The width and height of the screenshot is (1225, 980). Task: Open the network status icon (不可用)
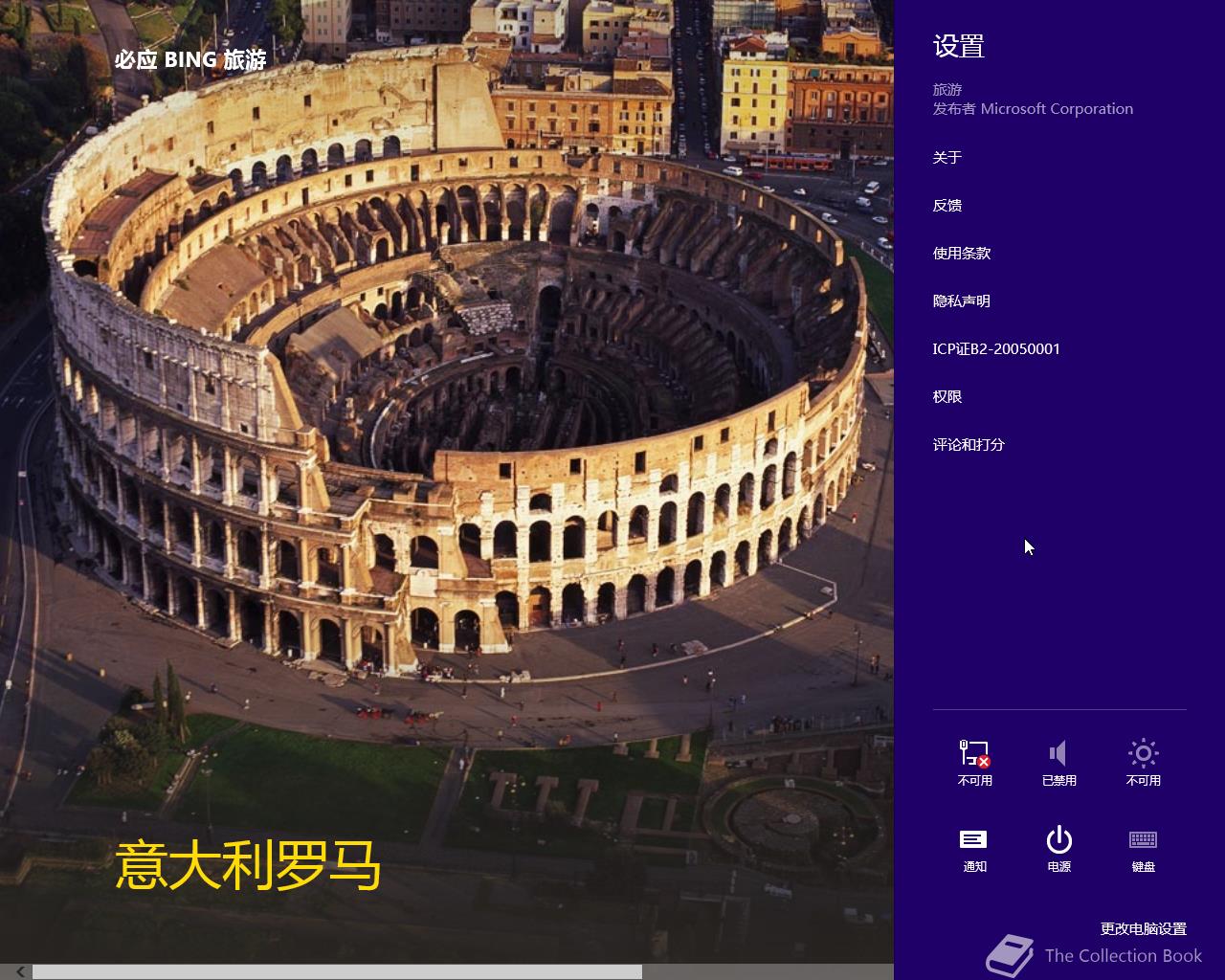[974, 763]
